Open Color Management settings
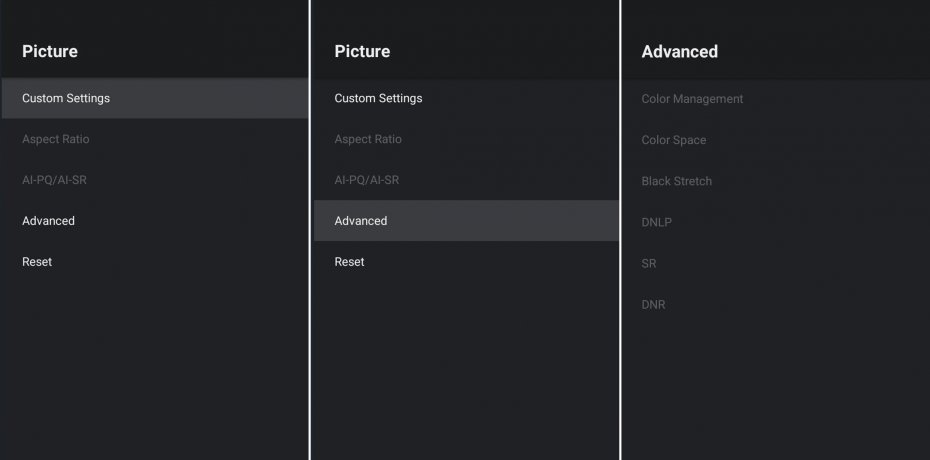 (x=692, y=99)
